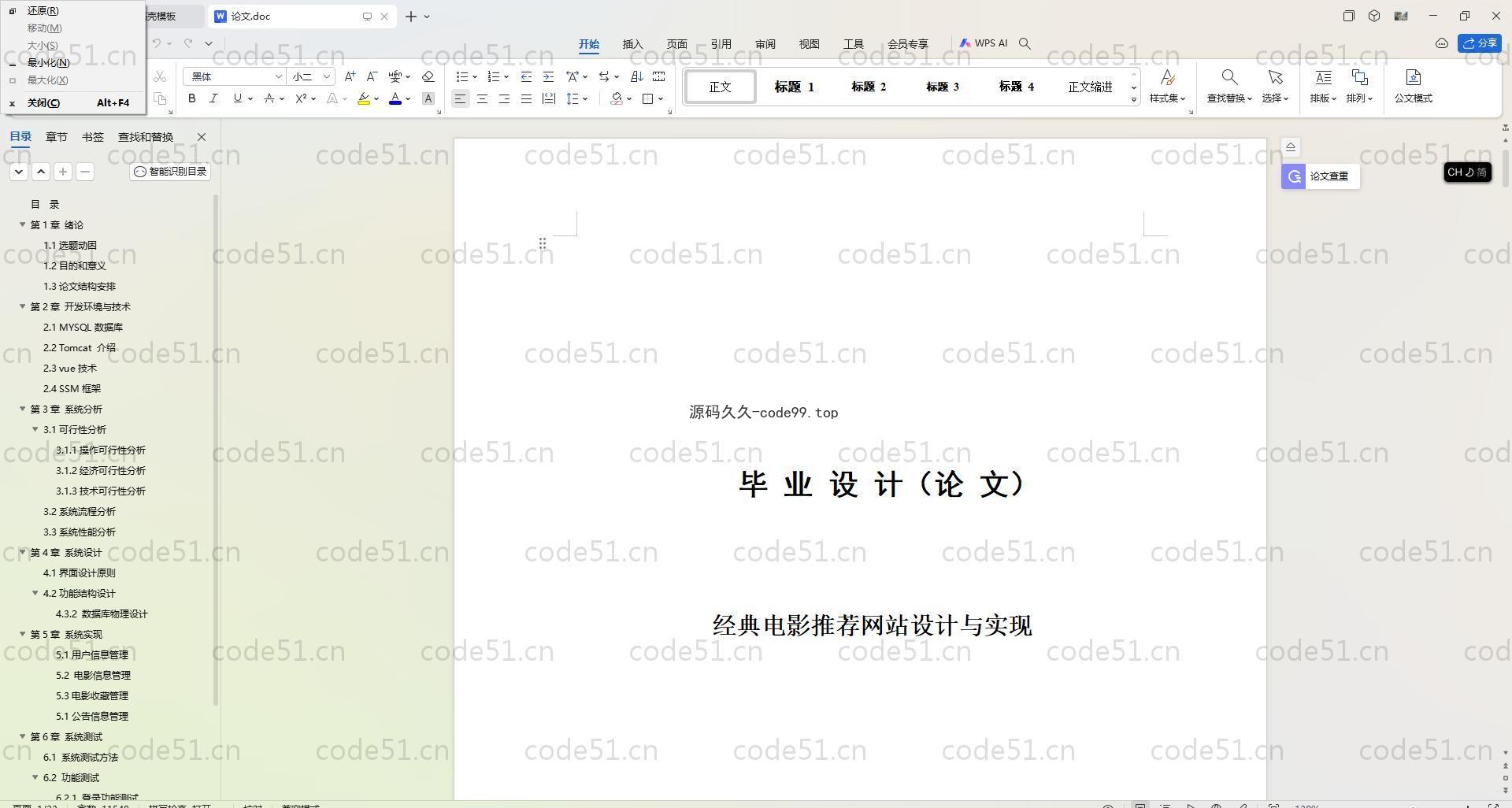Promote heading level with plus button
The image size is (1512, 808).
click(x=63, y=171)
